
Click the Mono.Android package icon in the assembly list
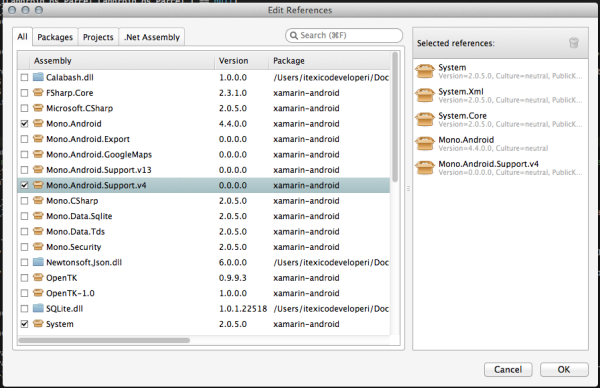[38, 124]
